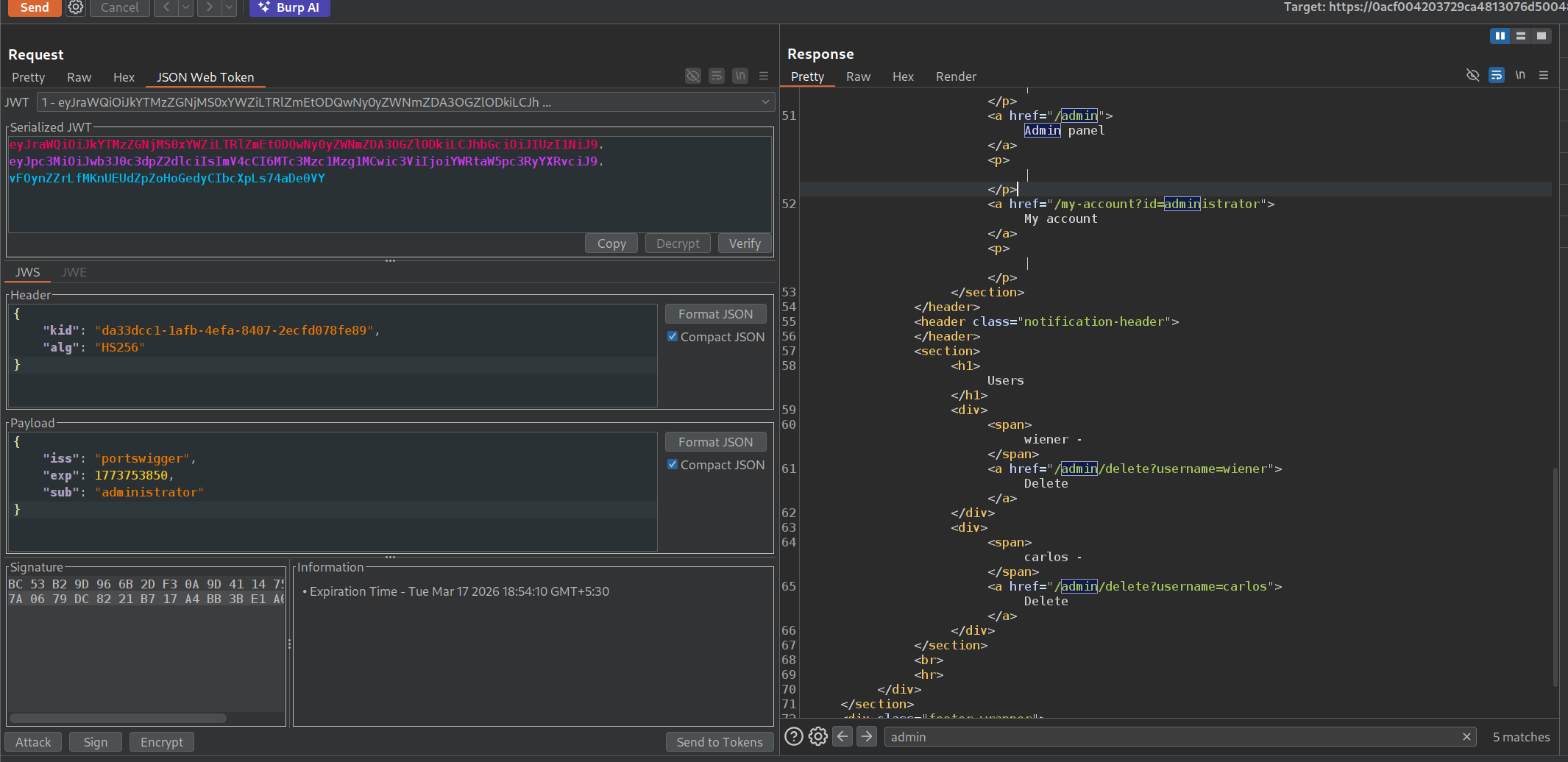Uncheck Compact JSON for the Payload

673,465
